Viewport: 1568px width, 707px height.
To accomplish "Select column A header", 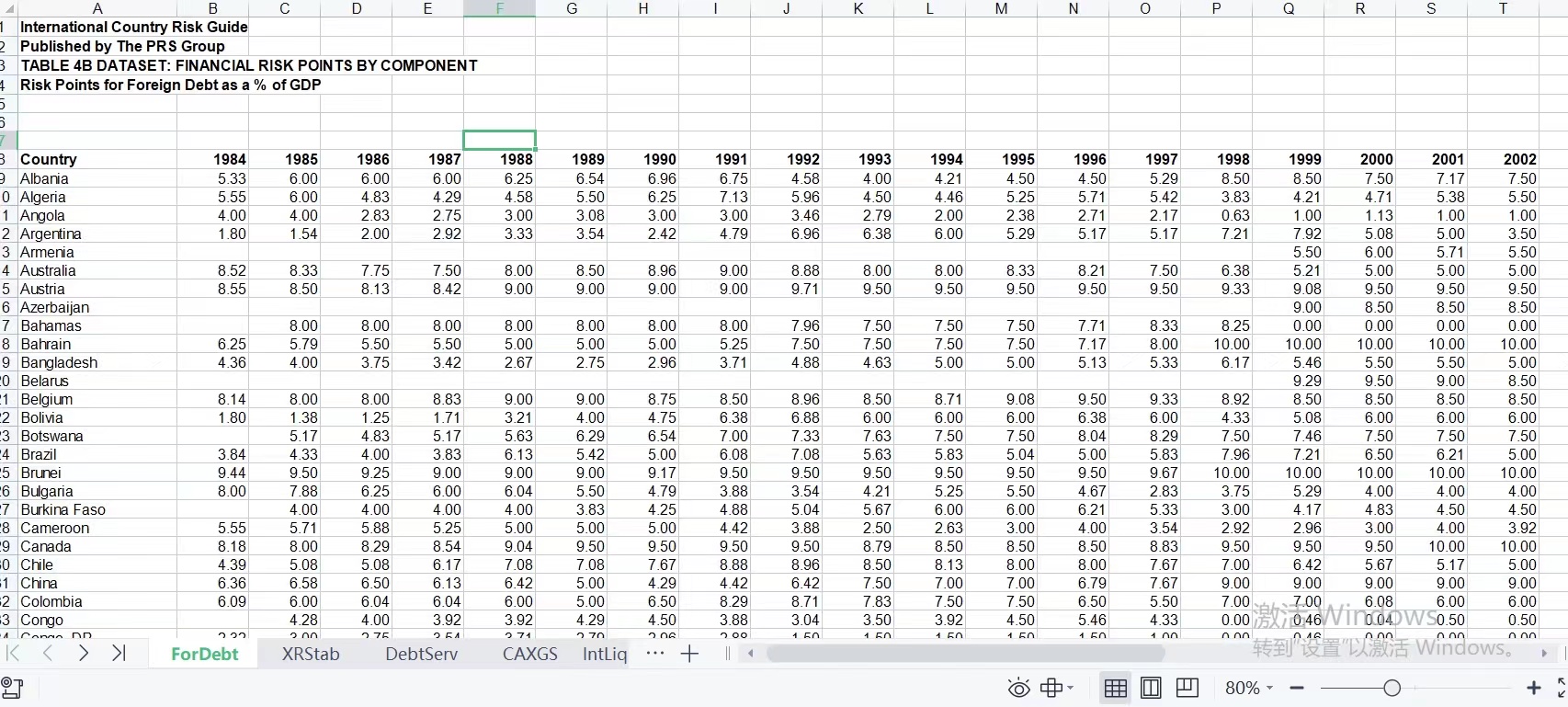I will click(x=97, y=8).
